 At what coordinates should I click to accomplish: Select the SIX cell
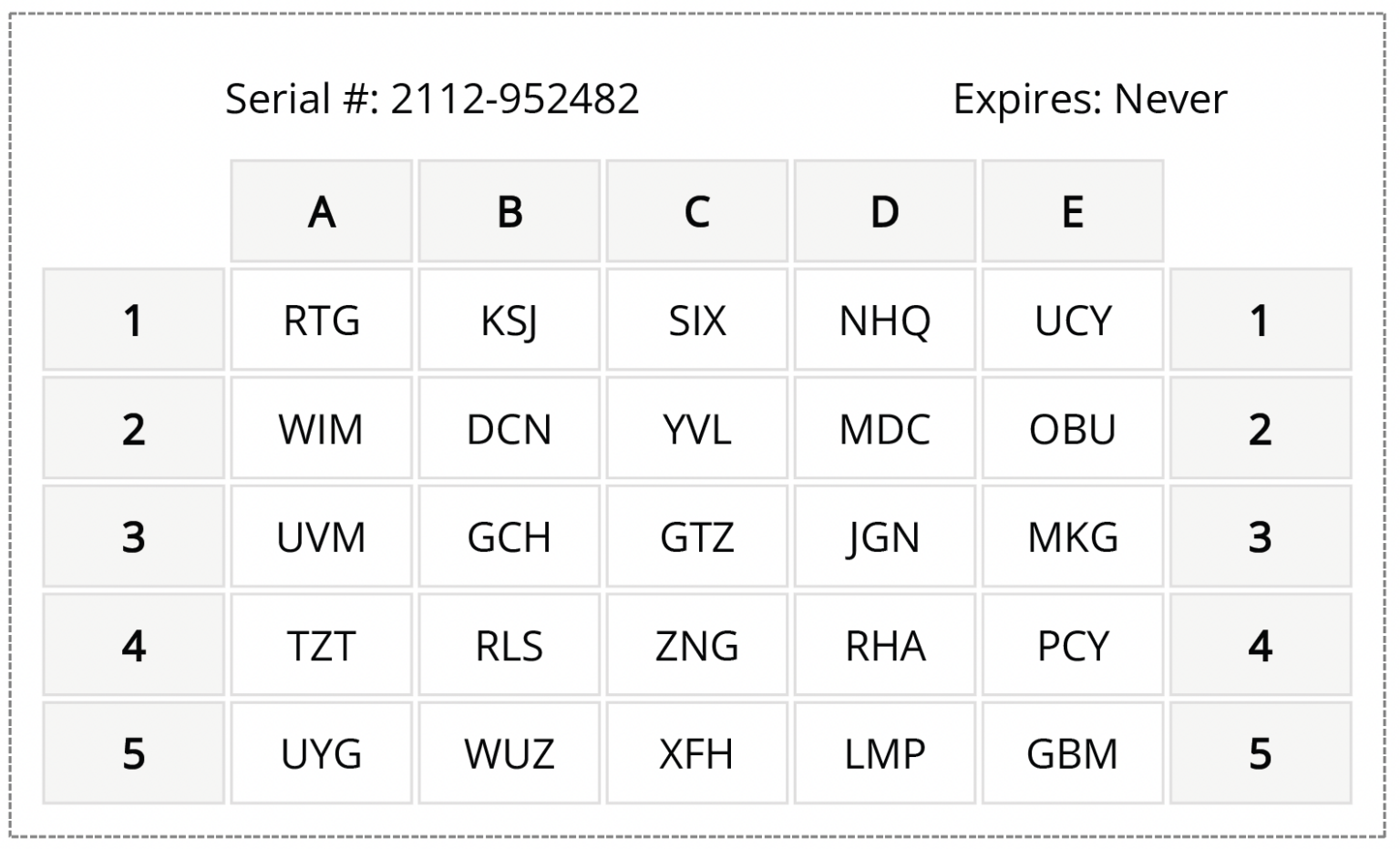(697, 320)
